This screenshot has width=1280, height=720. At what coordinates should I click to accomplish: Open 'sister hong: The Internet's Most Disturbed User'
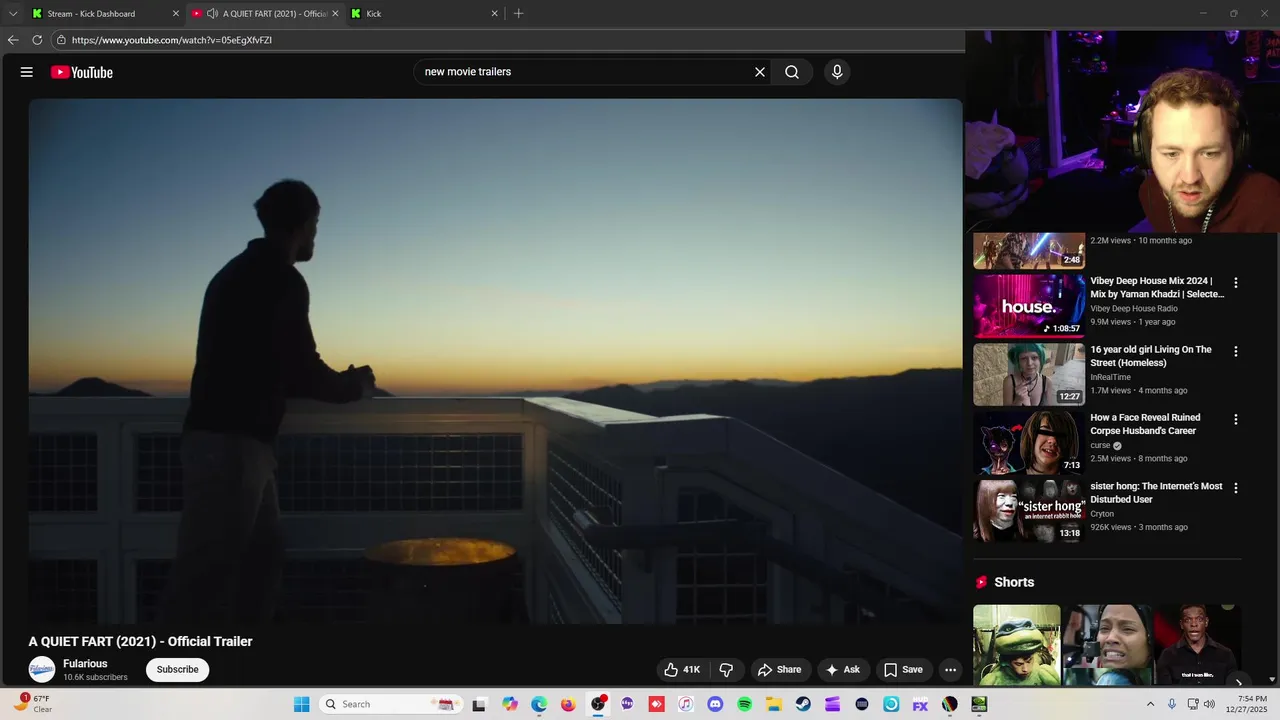click(1156, 493)
